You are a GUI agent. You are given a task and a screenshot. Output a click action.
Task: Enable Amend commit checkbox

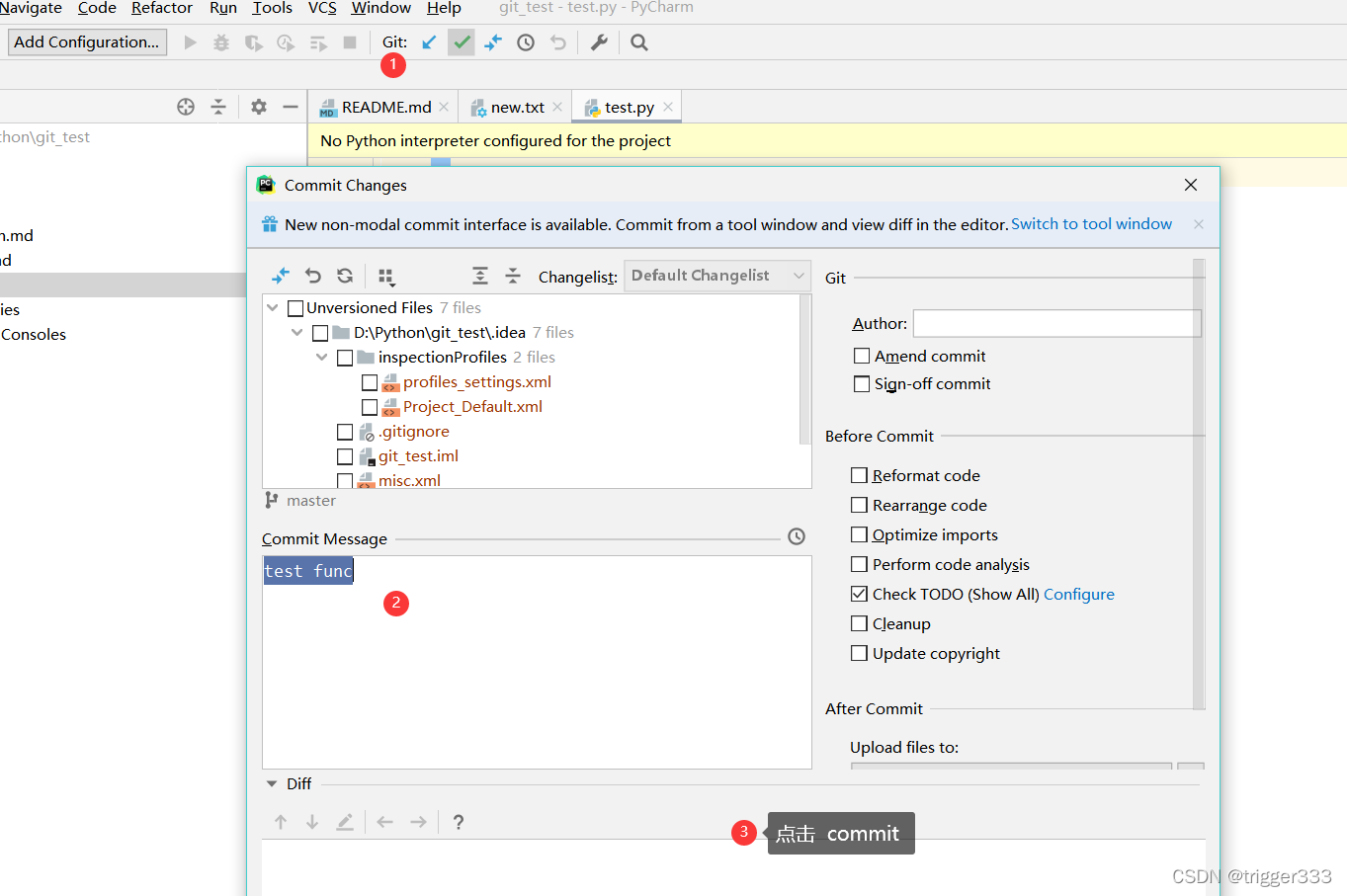coord(862,356)
